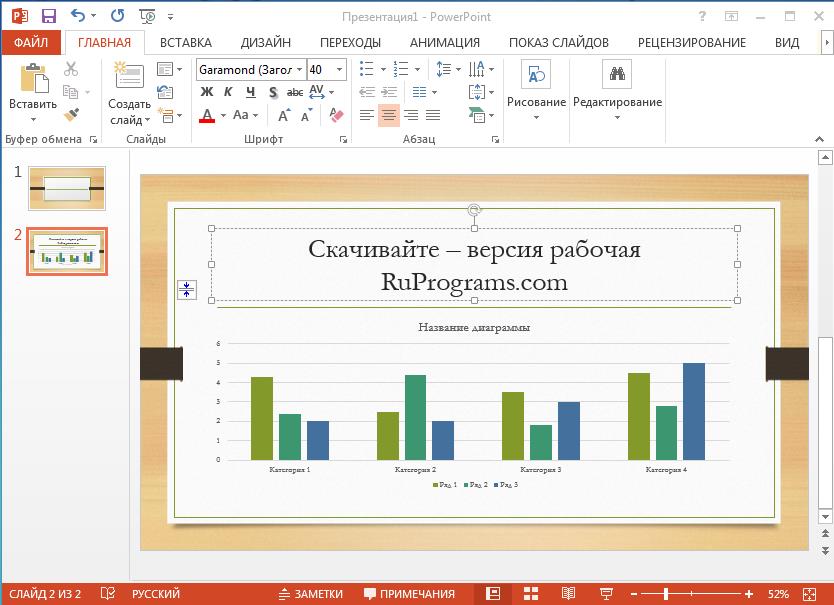Viewport: 834px width, 605px height.
Task: Select slide 1 thumbnail
Action: [x=67, y=188]
